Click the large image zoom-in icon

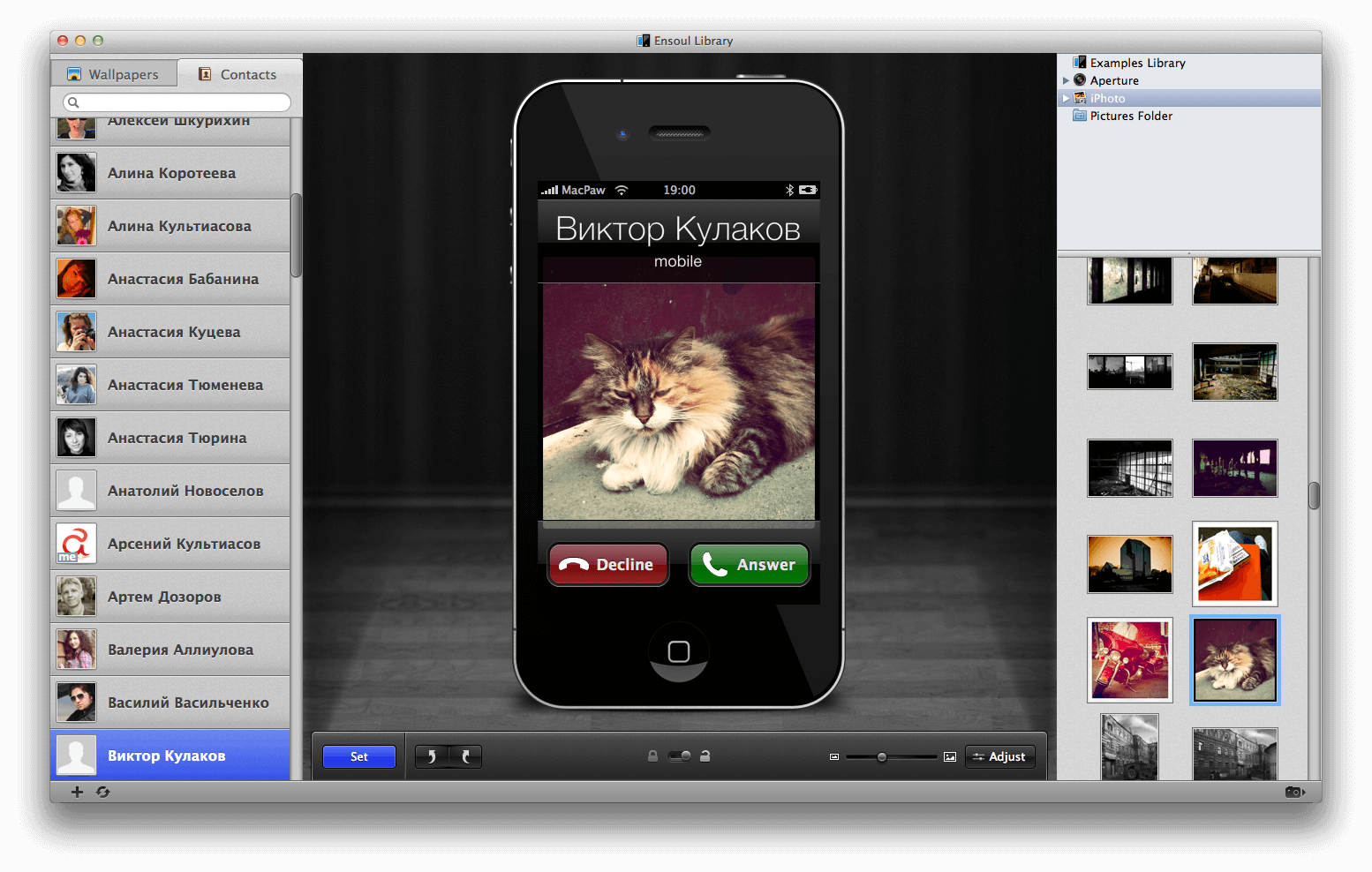[x=950, y=757]
